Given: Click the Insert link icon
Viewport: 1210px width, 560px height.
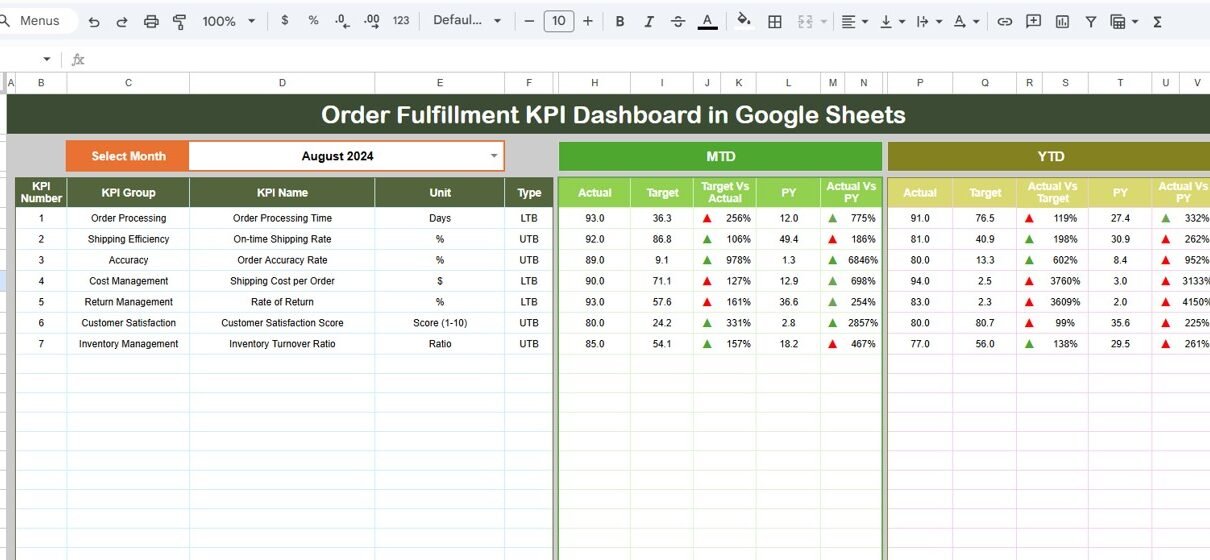Looking at the screenshot, I should point(1005,21).
